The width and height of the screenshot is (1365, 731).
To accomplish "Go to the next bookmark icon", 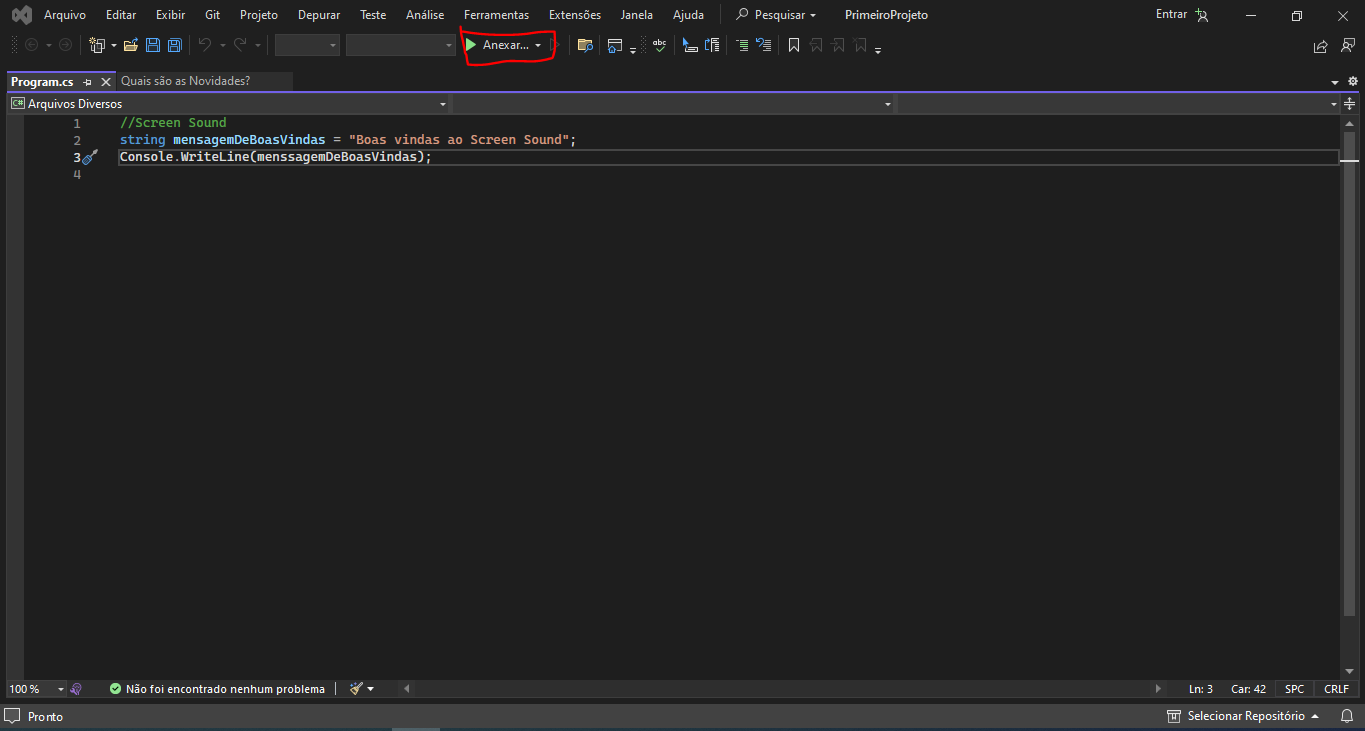I will click(838, 45).
